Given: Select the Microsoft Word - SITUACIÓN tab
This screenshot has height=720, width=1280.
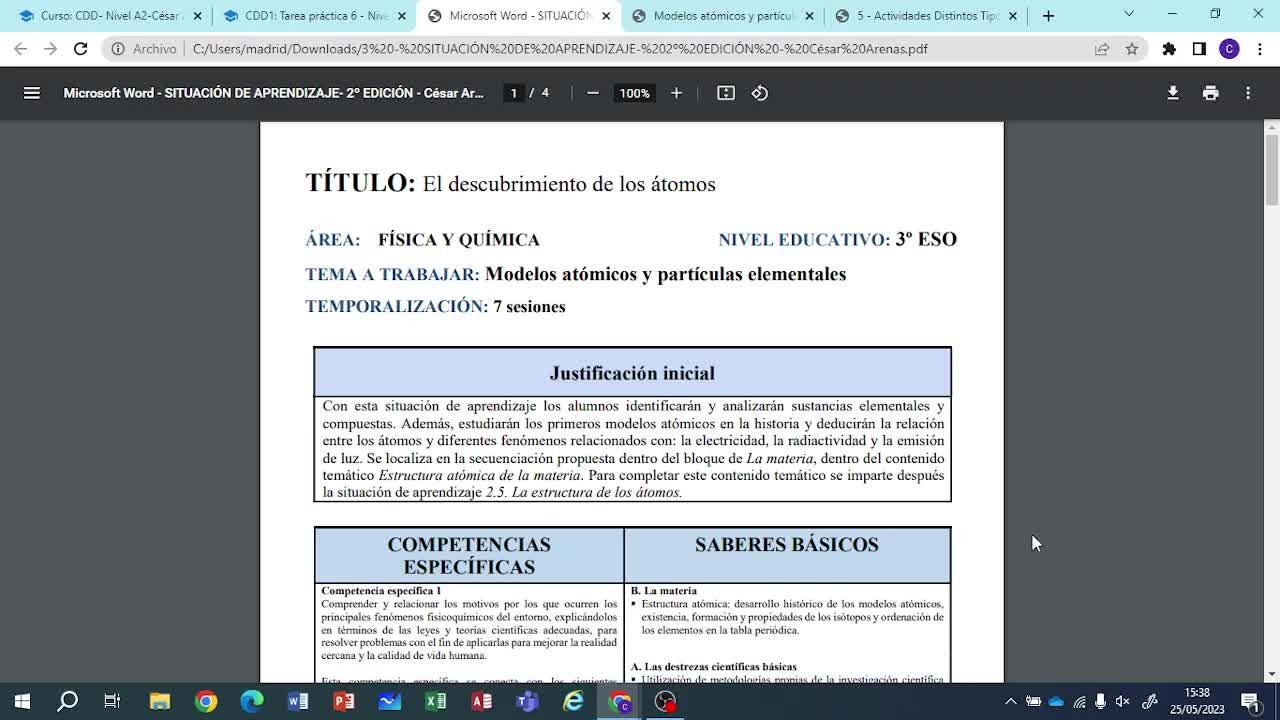Looking at the screenshot, I should 519,16.
